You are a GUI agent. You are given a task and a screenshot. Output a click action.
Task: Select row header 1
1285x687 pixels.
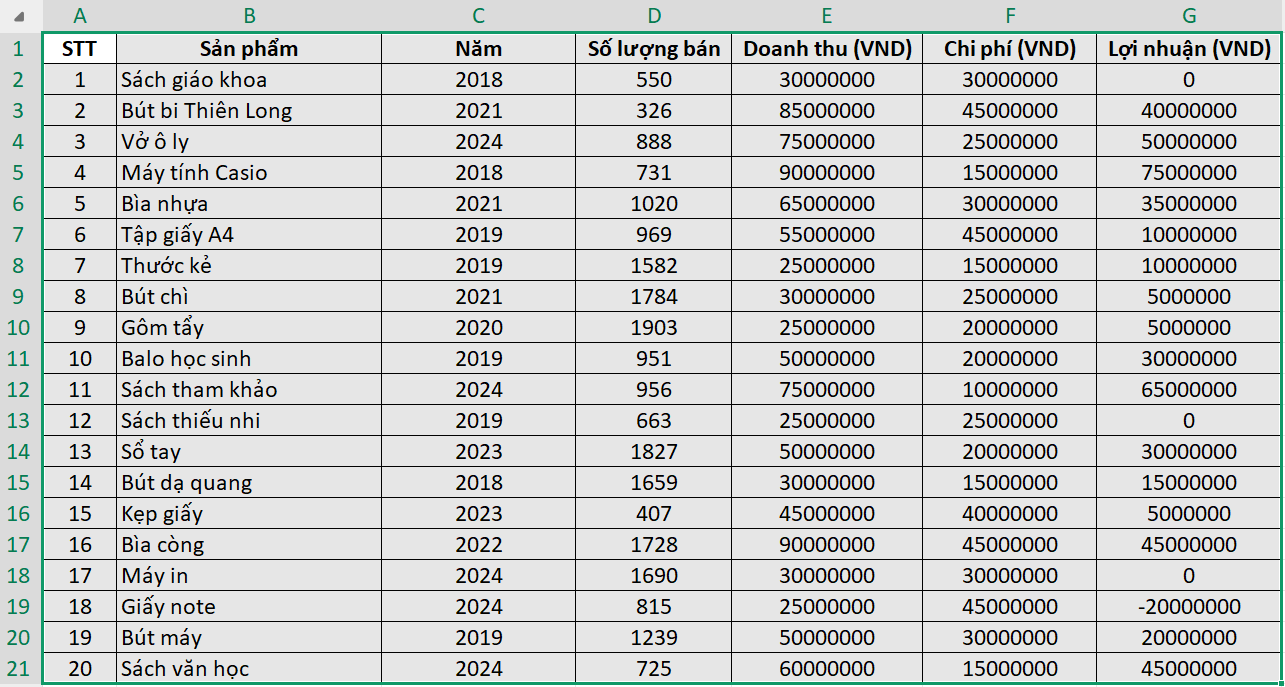coord(20,49)
